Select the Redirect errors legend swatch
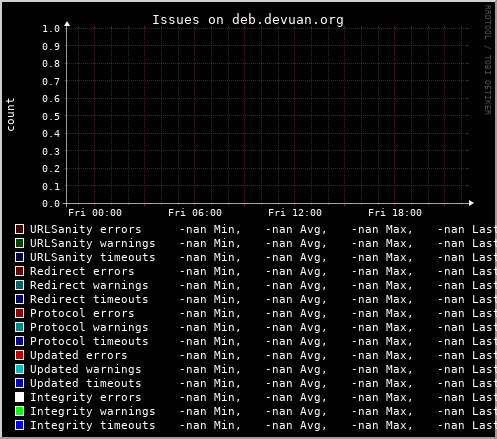This screenshot has height=439, width=497. 19,271
